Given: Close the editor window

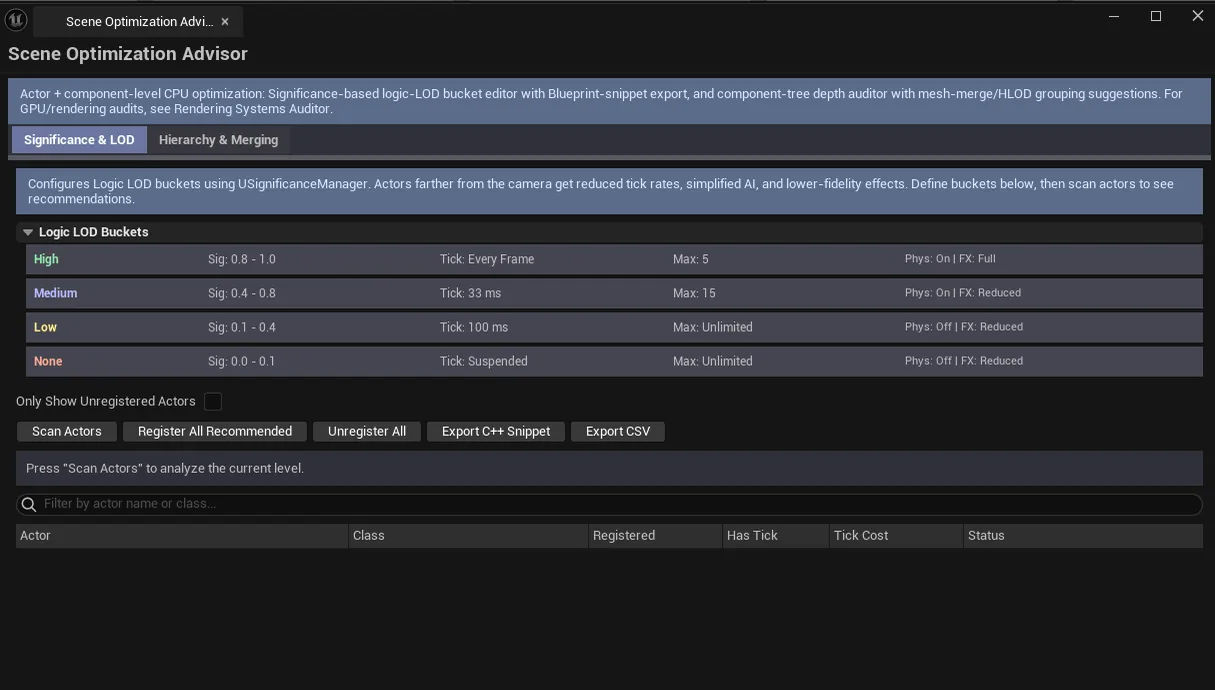Looking at the screenshot, I should [x=1197, y=16].
